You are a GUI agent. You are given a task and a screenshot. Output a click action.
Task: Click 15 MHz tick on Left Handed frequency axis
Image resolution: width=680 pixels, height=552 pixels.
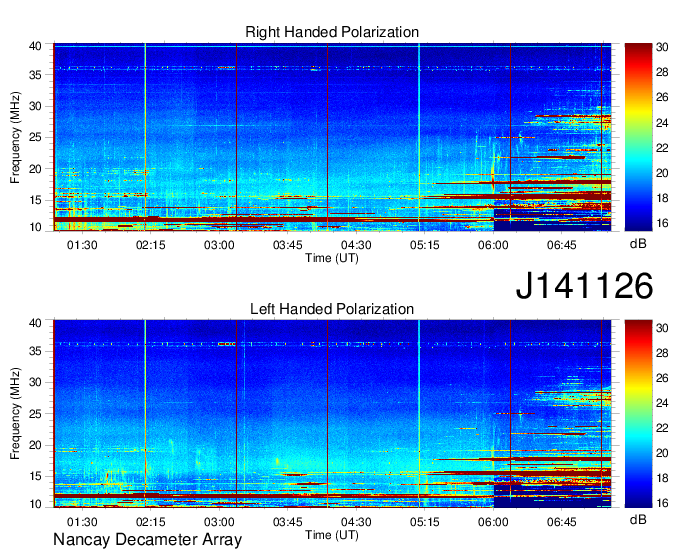[35, 477]
